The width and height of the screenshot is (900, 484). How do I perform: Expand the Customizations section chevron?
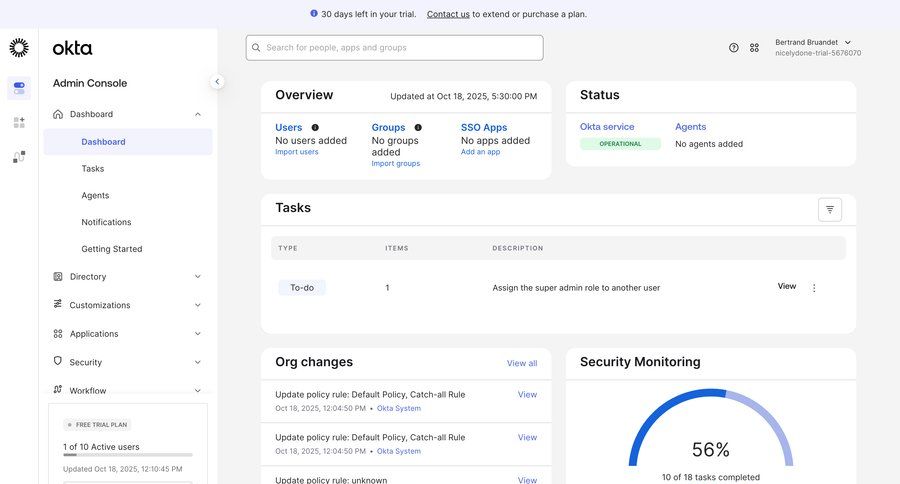[x=197, y=305]
